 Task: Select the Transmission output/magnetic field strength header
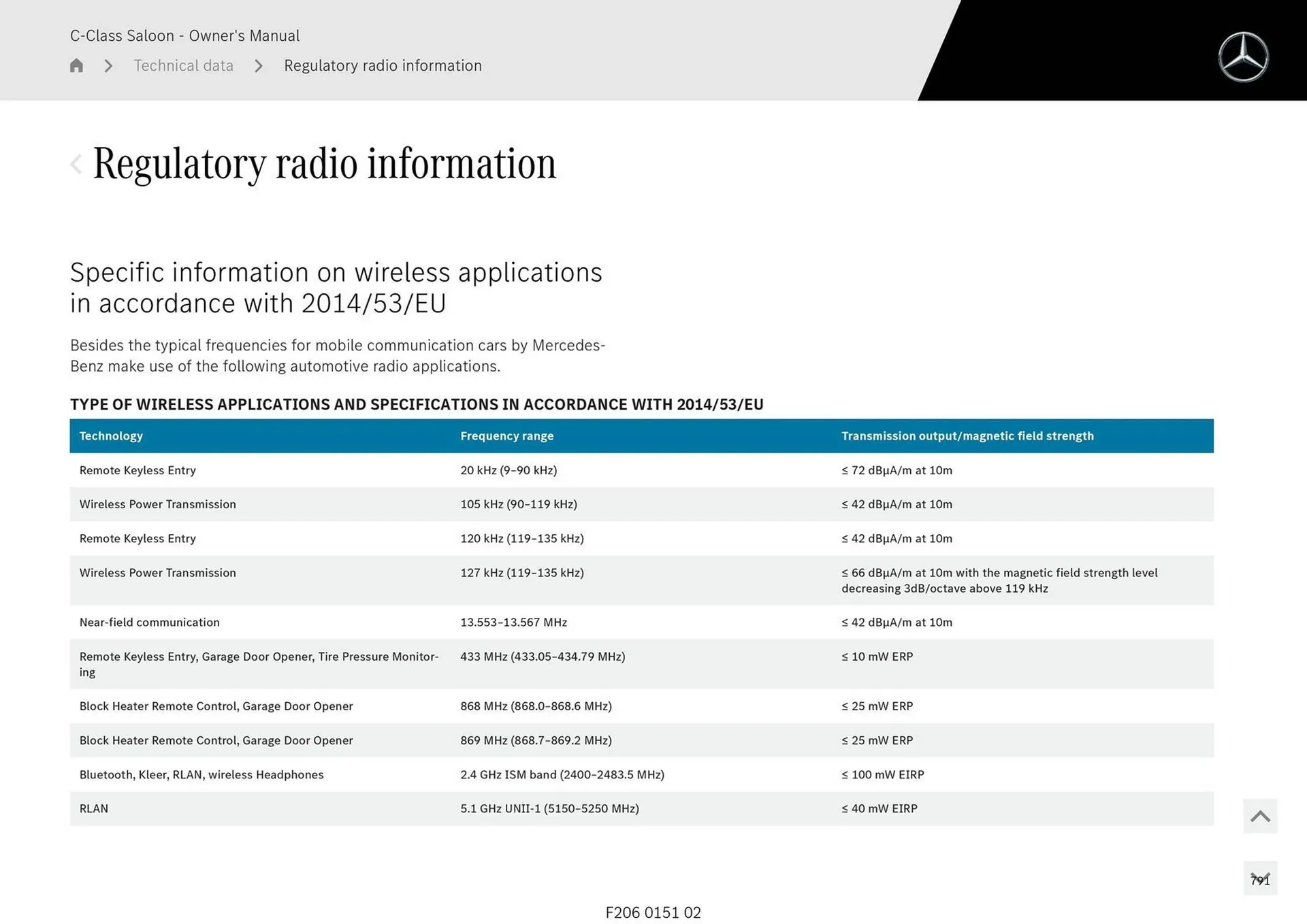tap(968, 435)
